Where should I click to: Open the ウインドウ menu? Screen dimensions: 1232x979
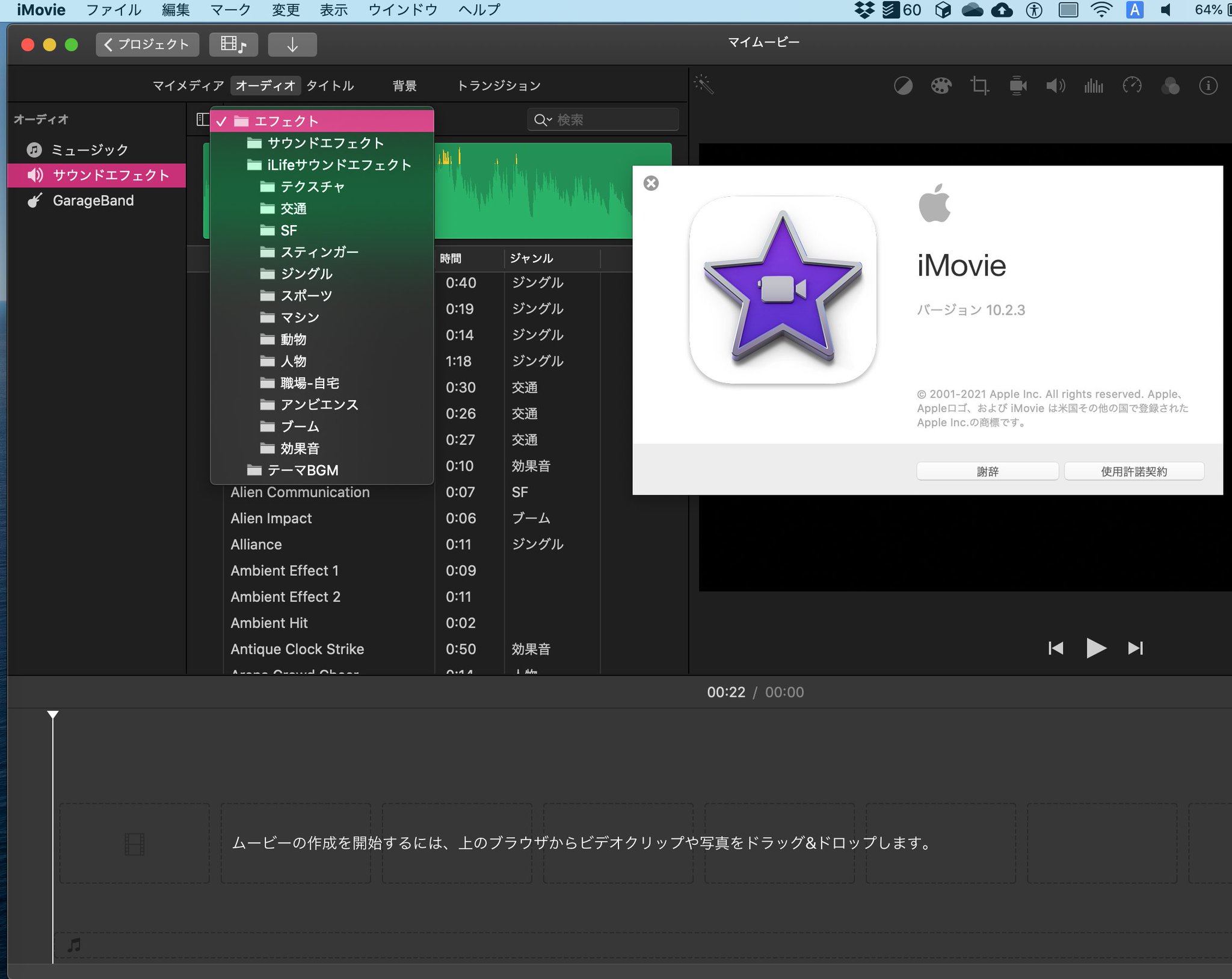402,10
